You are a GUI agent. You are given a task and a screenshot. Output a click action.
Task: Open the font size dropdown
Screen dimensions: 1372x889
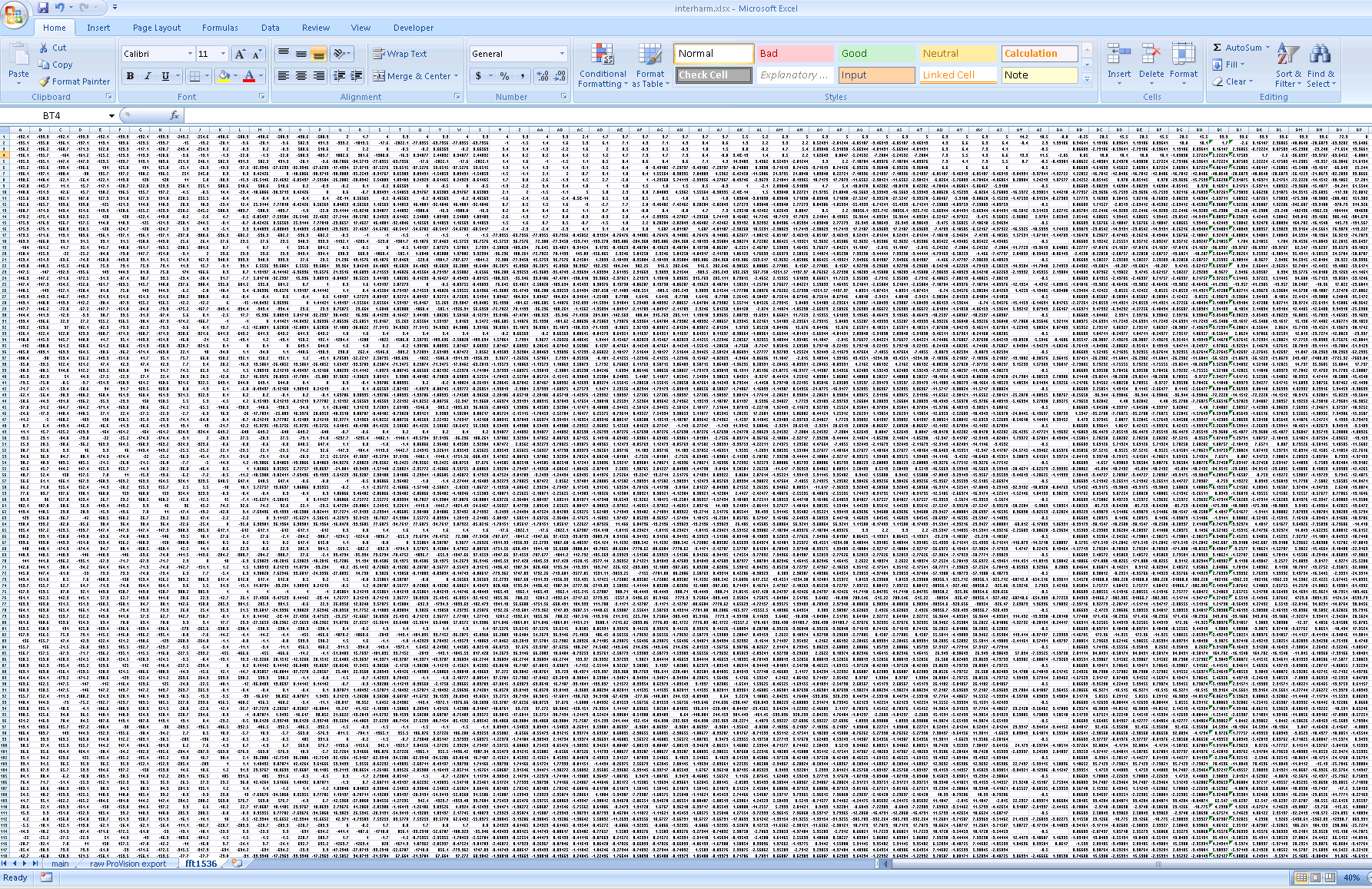tap(222, 54)
